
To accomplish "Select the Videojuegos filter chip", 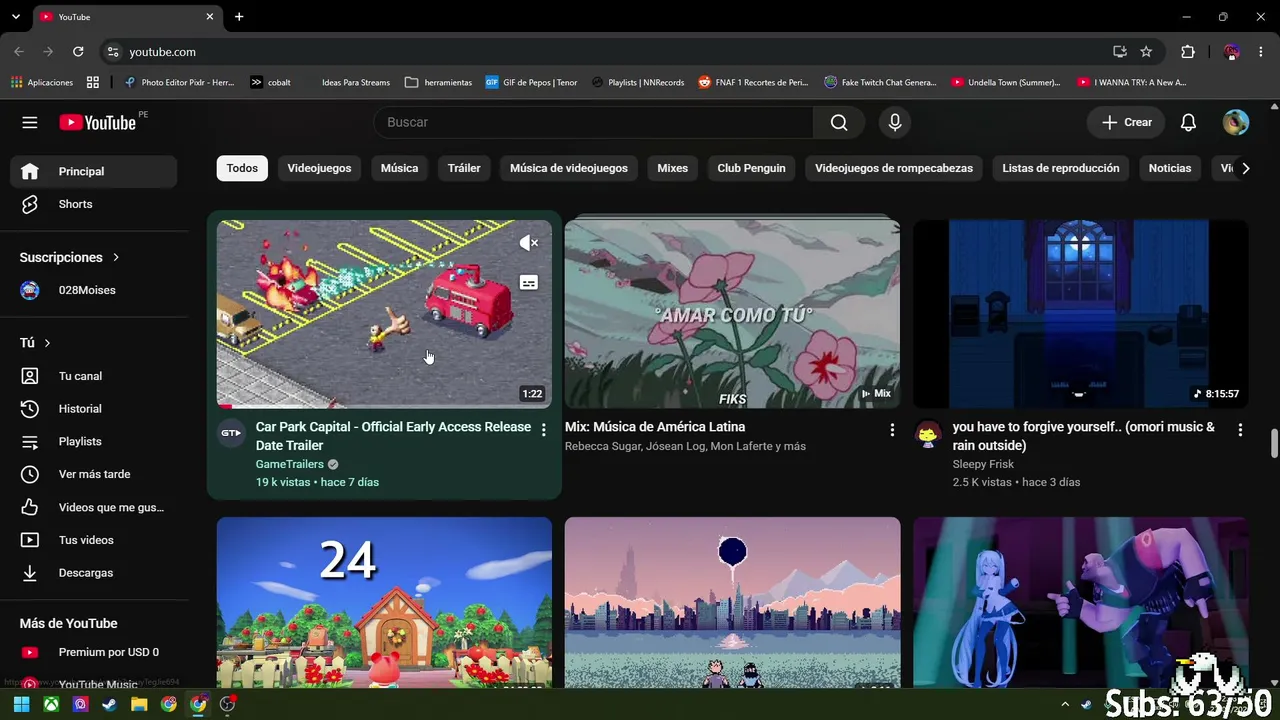I will tap(319, 168).
